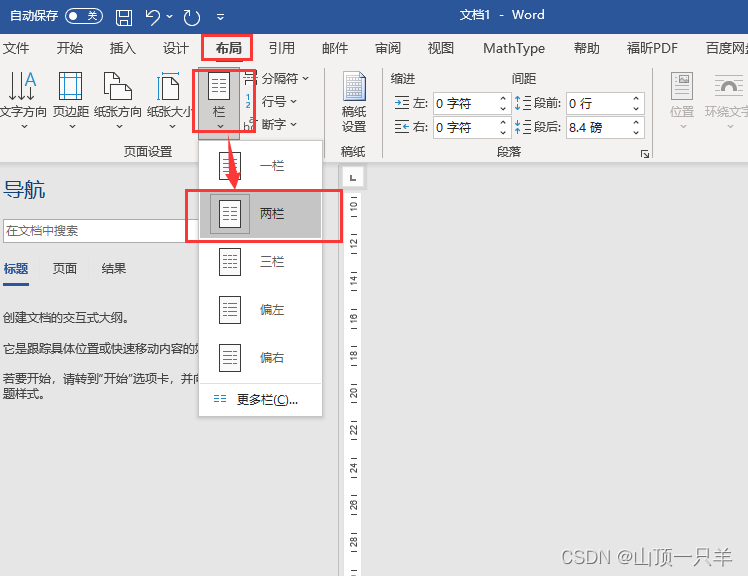Click the 纸张方向 orientation icon
The width and height of the screenshot is (748, 576).
(x=118, y=86)
